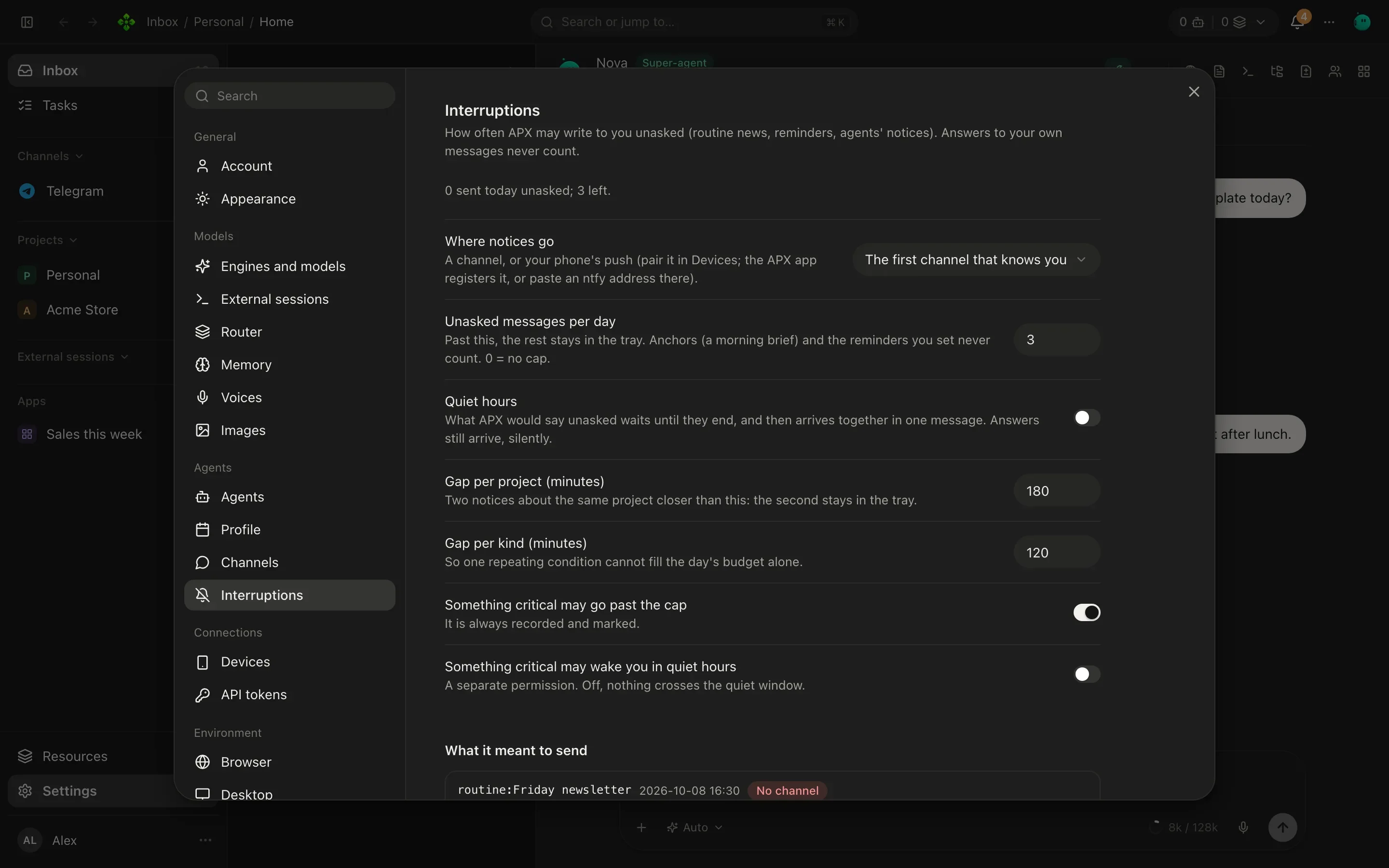This screenshot has height=868, width=1389.
Task: Click the send arrow button
Action: point(1282,827)
